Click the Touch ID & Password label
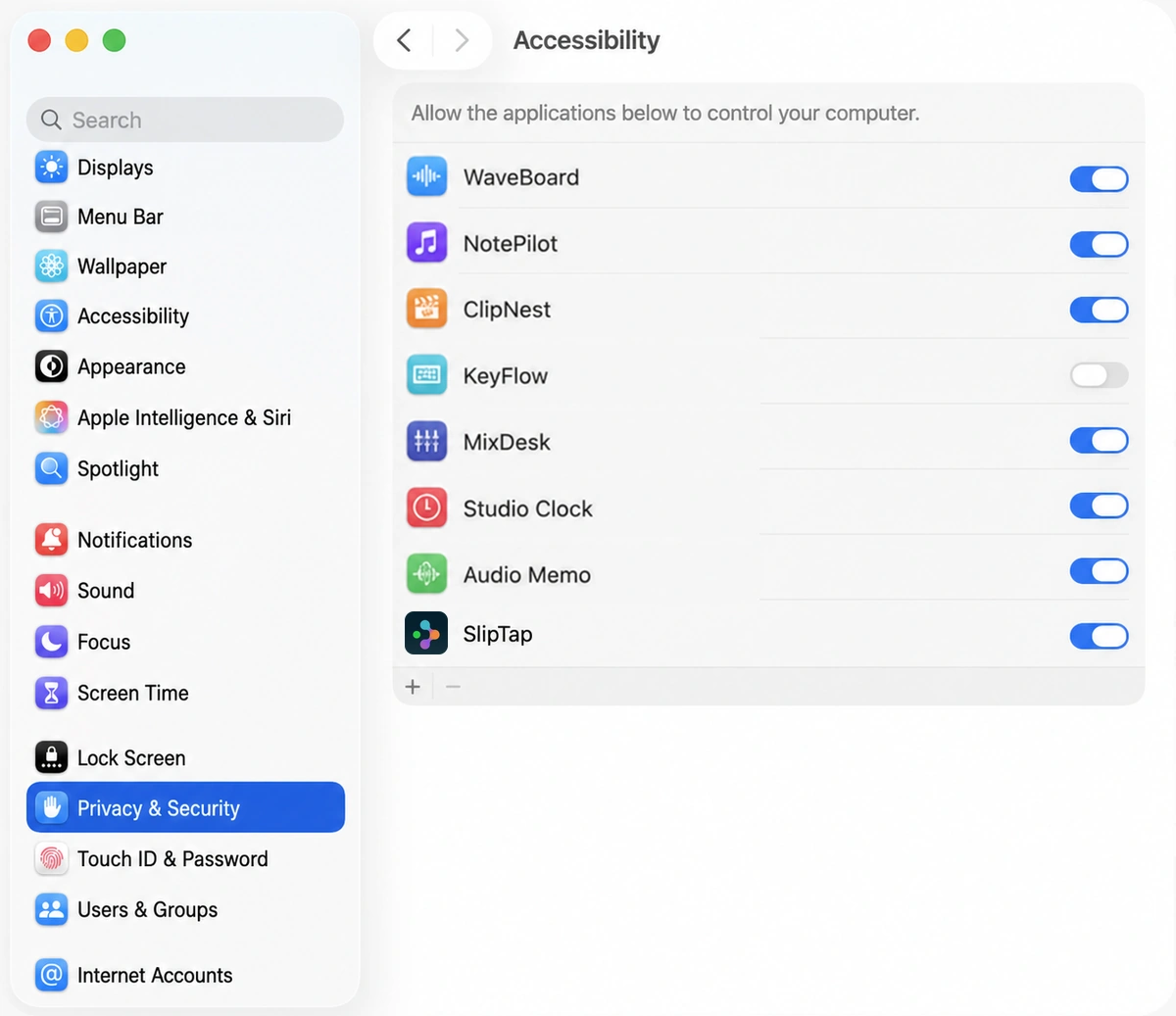This screenshot has height=1016, width=1176. (172, 859)
